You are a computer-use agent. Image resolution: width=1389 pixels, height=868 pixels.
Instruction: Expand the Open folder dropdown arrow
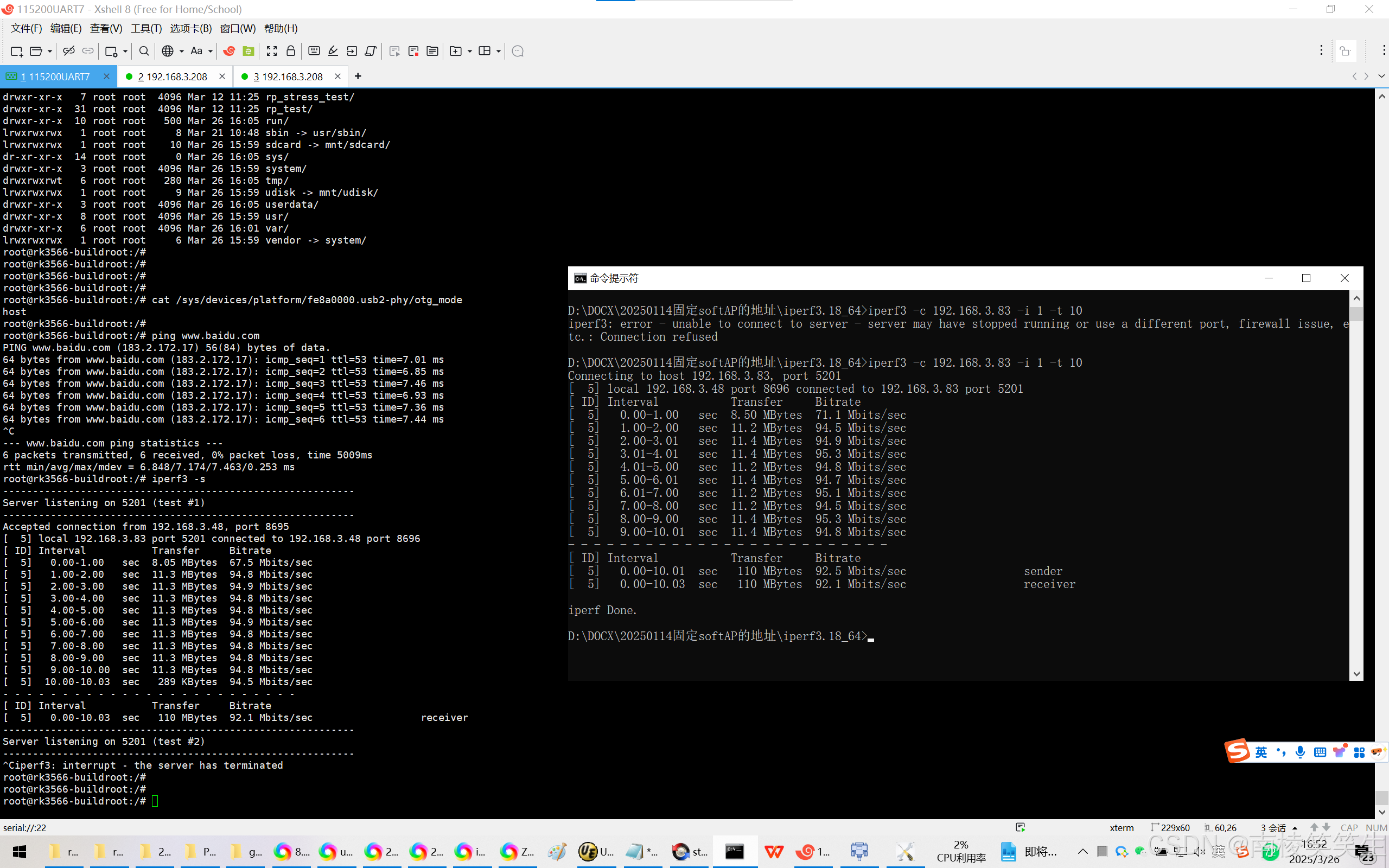point(50,51)
